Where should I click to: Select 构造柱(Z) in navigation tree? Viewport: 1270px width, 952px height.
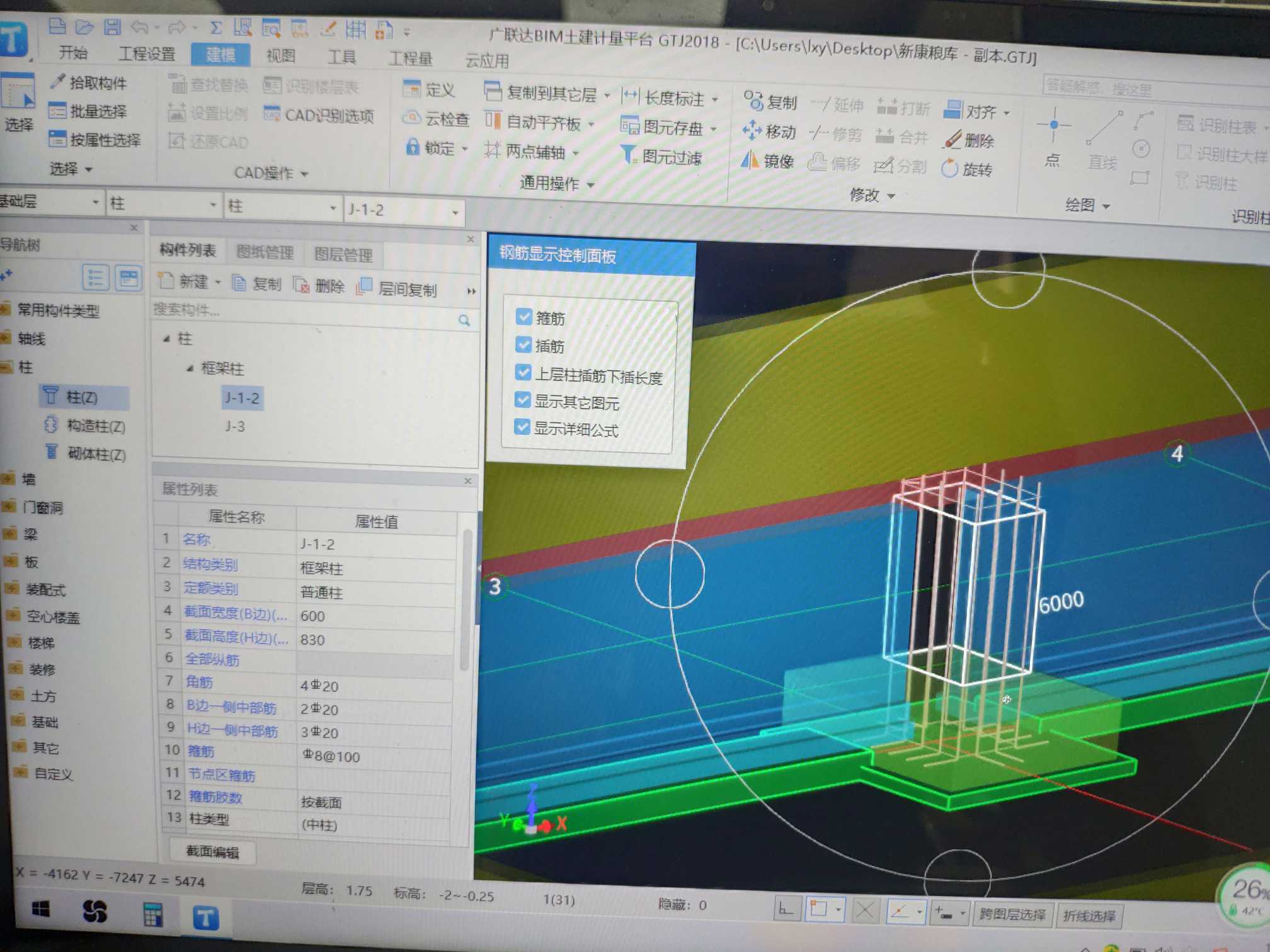click(x=86, y=426)
